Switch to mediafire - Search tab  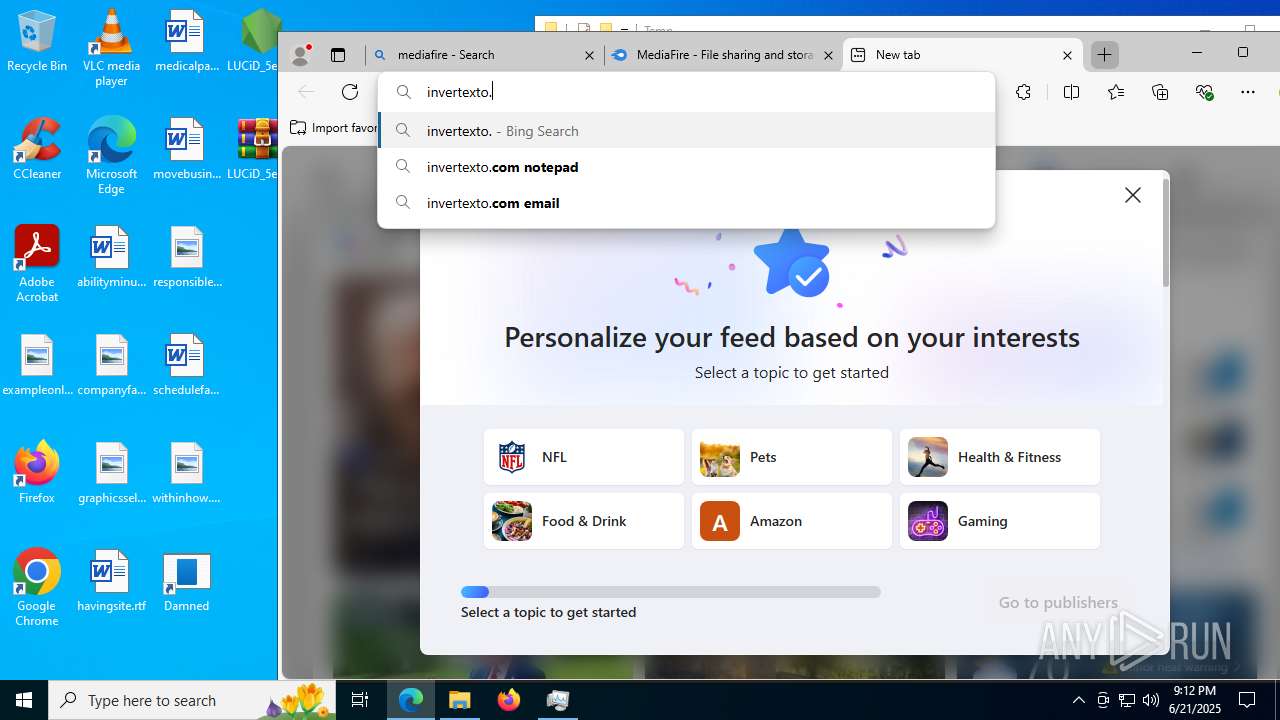pyautogui.click(x=485, y=55)
